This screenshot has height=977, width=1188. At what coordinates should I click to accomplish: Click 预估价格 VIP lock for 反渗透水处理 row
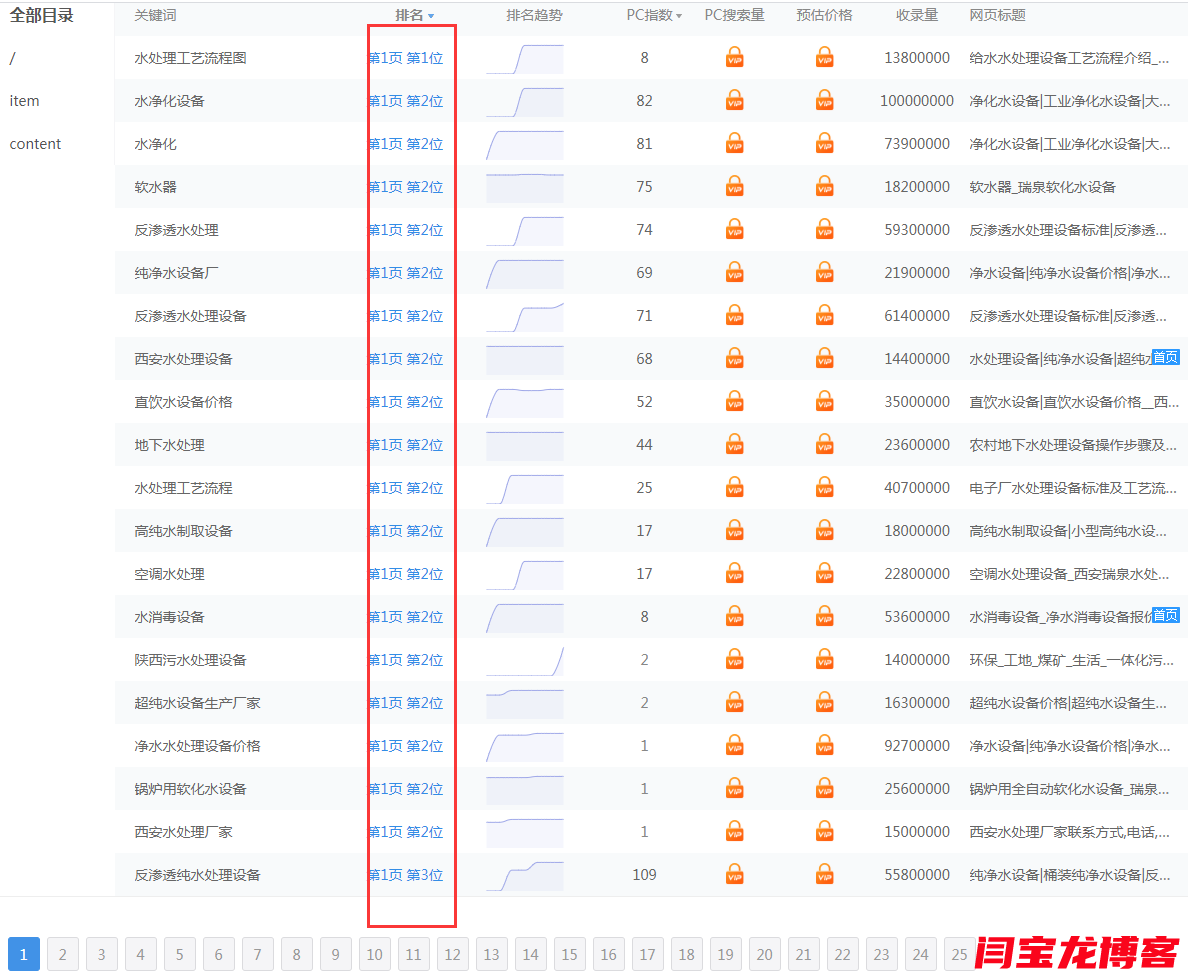tap(824, 230)
